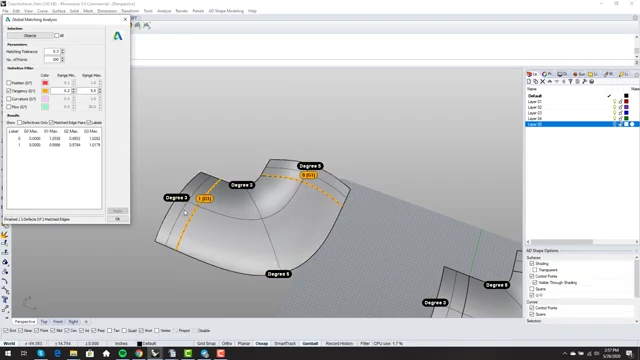The image size is (640, 360).
Task: Open Skype from the taskbar
Action: (41, 353)
